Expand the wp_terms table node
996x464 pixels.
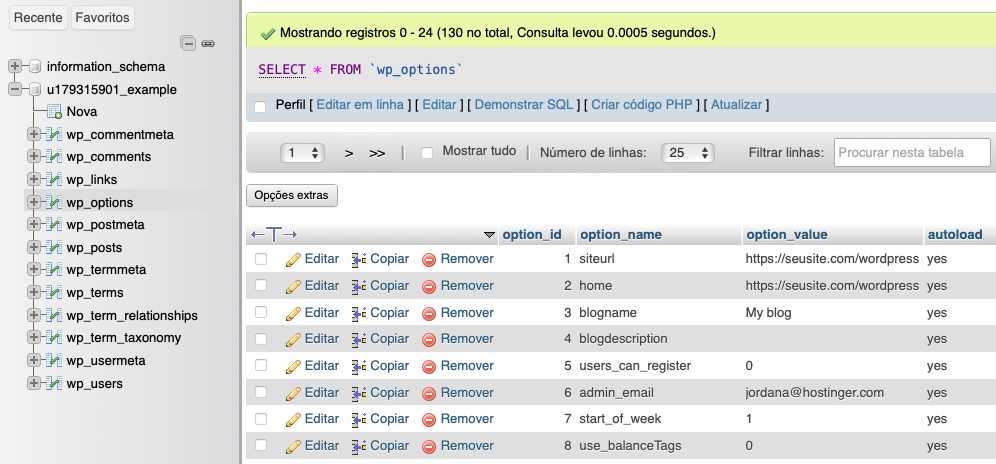pyautogui.click(x=34, y=293)
